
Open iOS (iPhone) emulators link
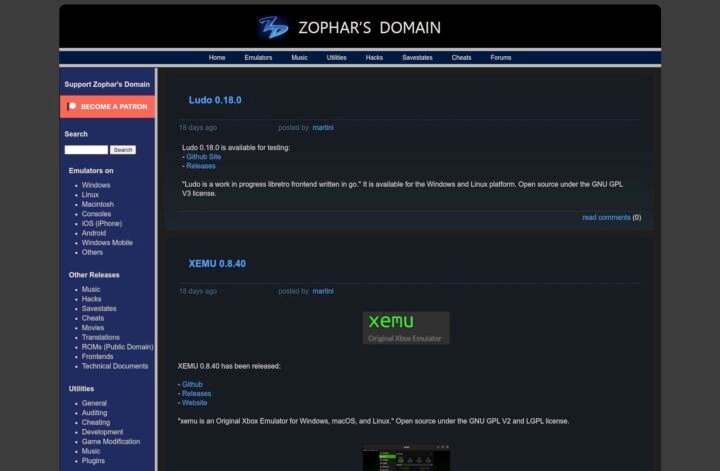(102, 224)
